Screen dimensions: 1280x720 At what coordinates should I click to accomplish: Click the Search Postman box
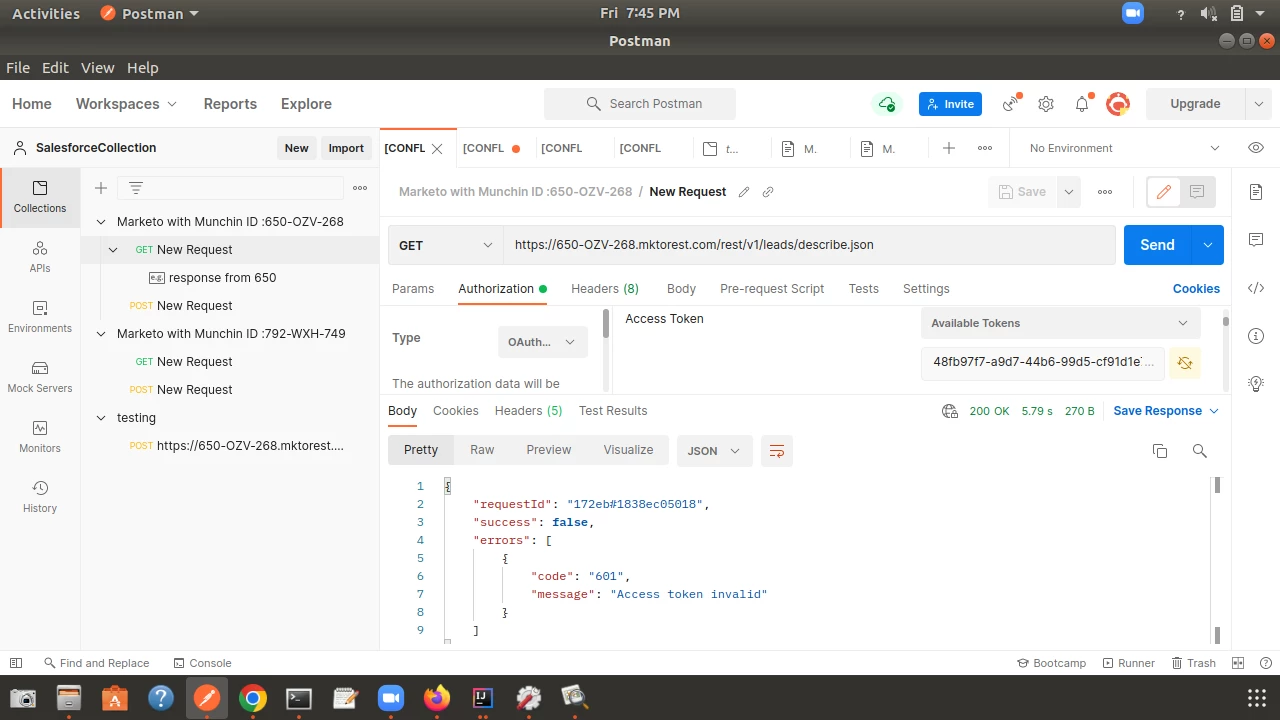[x=640, y=104]
